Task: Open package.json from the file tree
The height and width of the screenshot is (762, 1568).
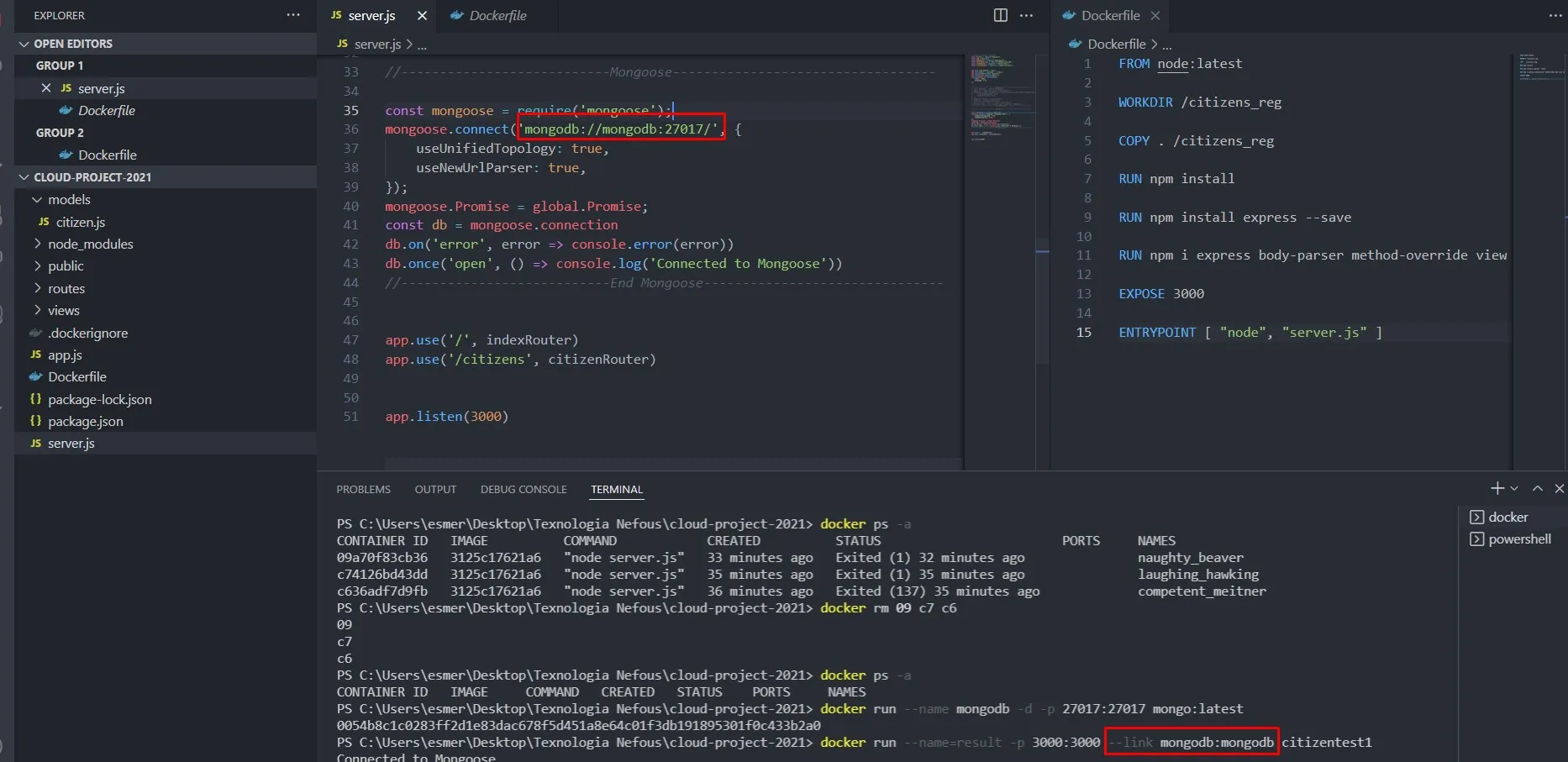Action: tap(85, 421)
